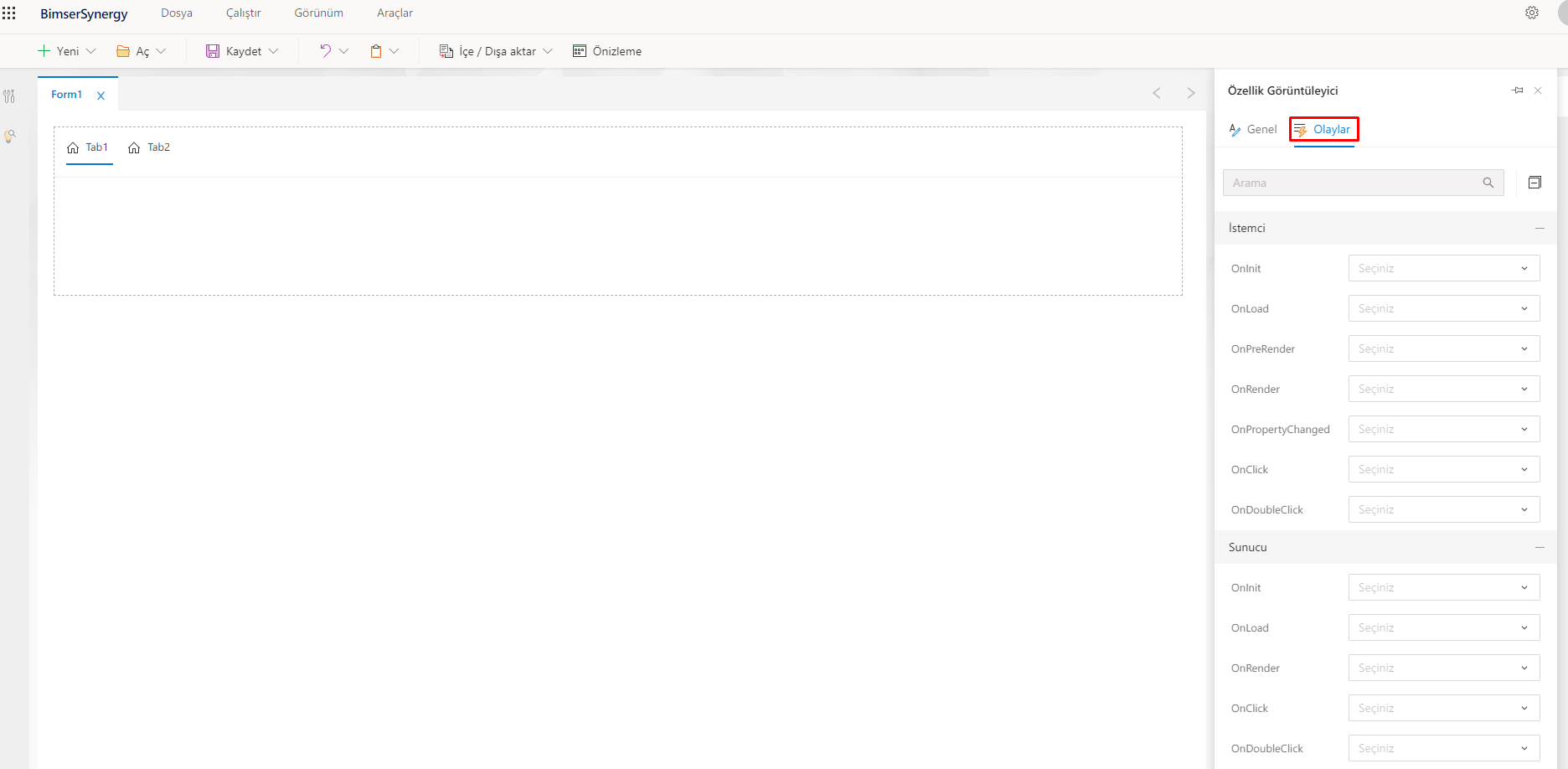Open Sunucu OnDoubleClick dropdown
This screenshot has height=769, width=1568.
point(1444,748)
